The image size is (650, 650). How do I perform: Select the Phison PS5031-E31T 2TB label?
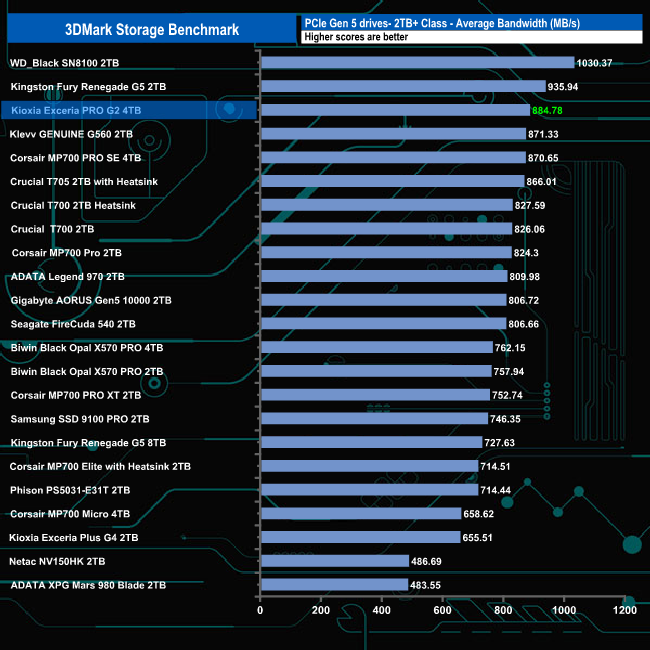click(70, 490)
